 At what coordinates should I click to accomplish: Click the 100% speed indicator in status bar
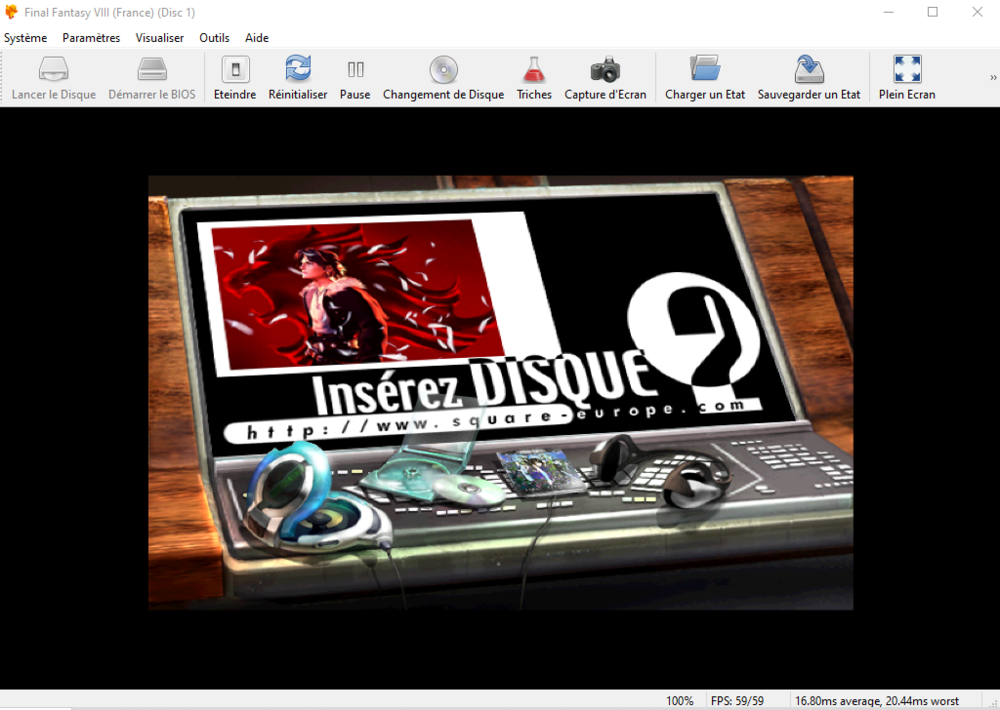680,701
